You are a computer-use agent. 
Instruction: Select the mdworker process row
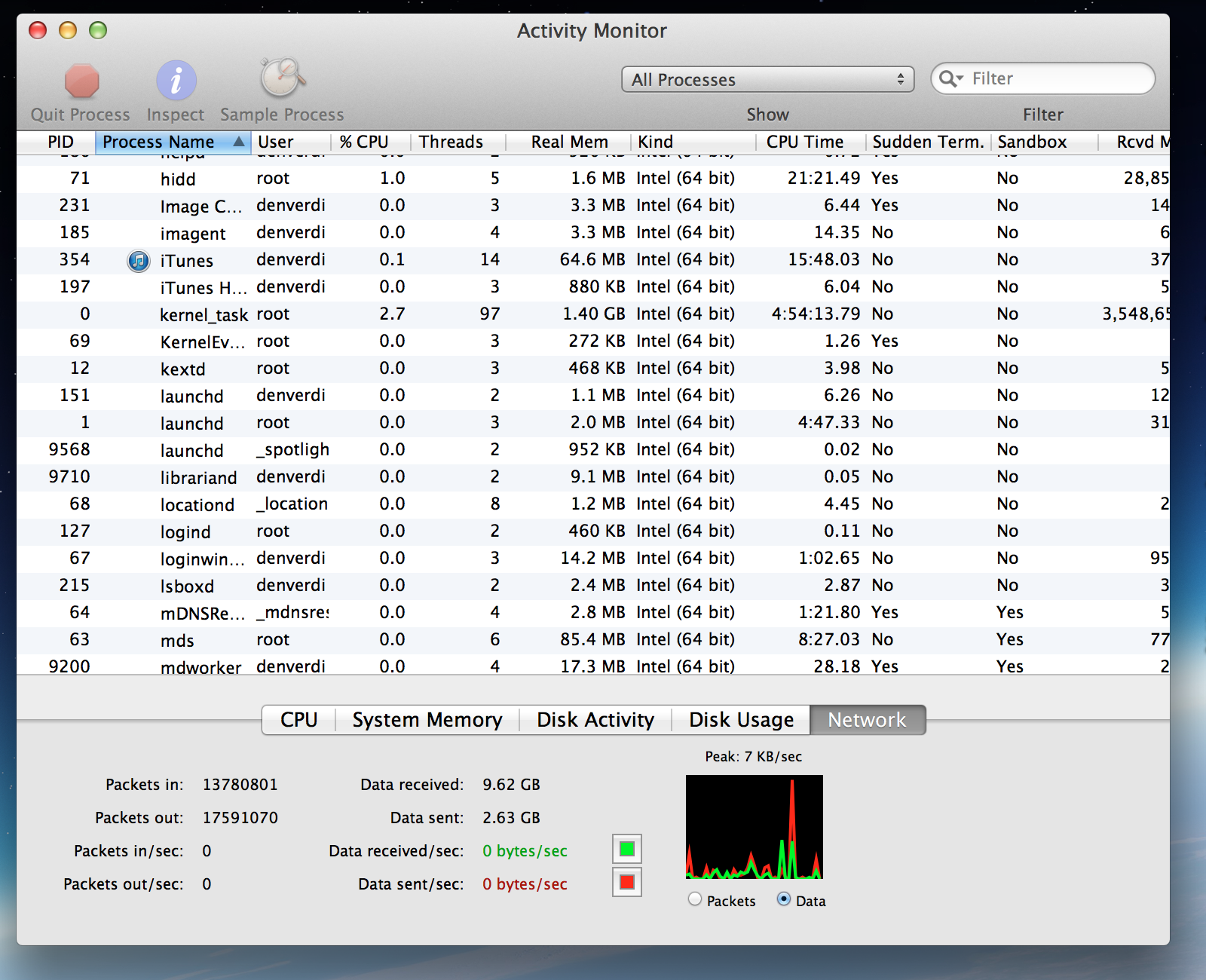coord(593,666)
